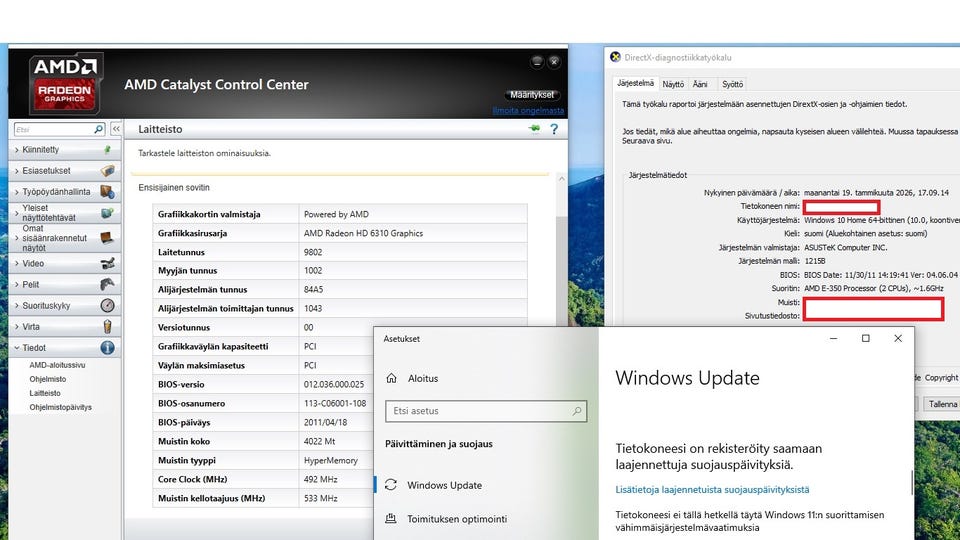Click the Video camera icon in sidebar
Image resolution: width=960 pixels, height=540 pixels.
click(x=107, y=264)
